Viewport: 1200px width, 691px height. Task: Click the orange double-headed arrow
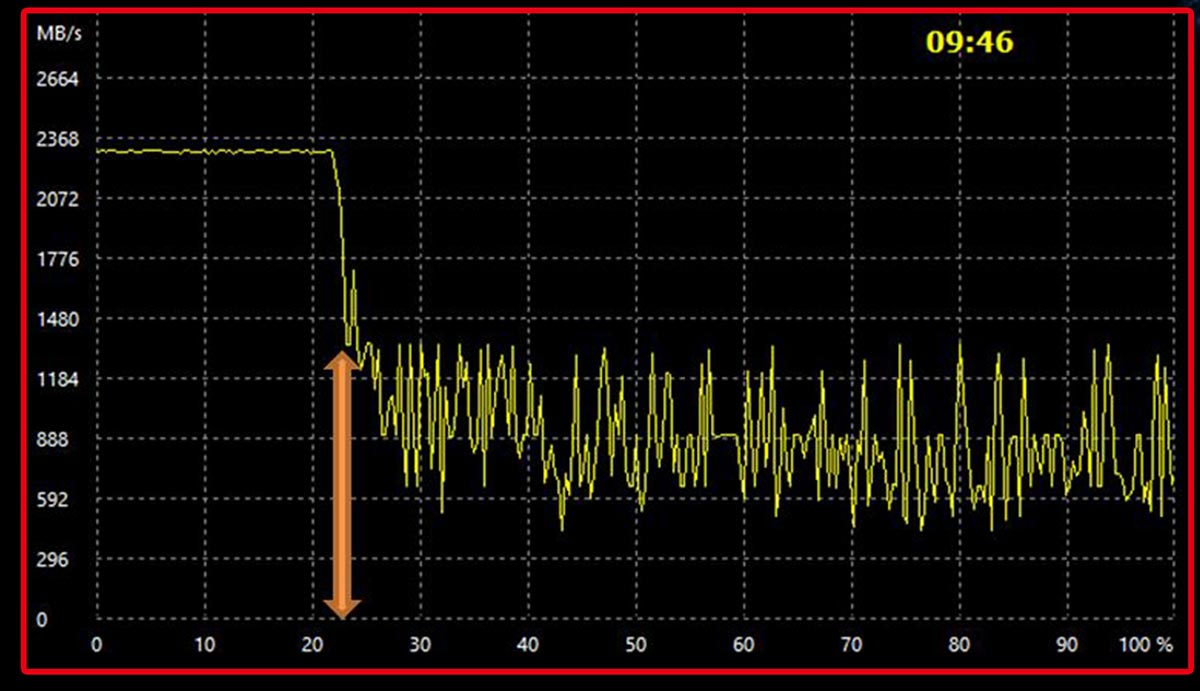(x=343, y=487)
